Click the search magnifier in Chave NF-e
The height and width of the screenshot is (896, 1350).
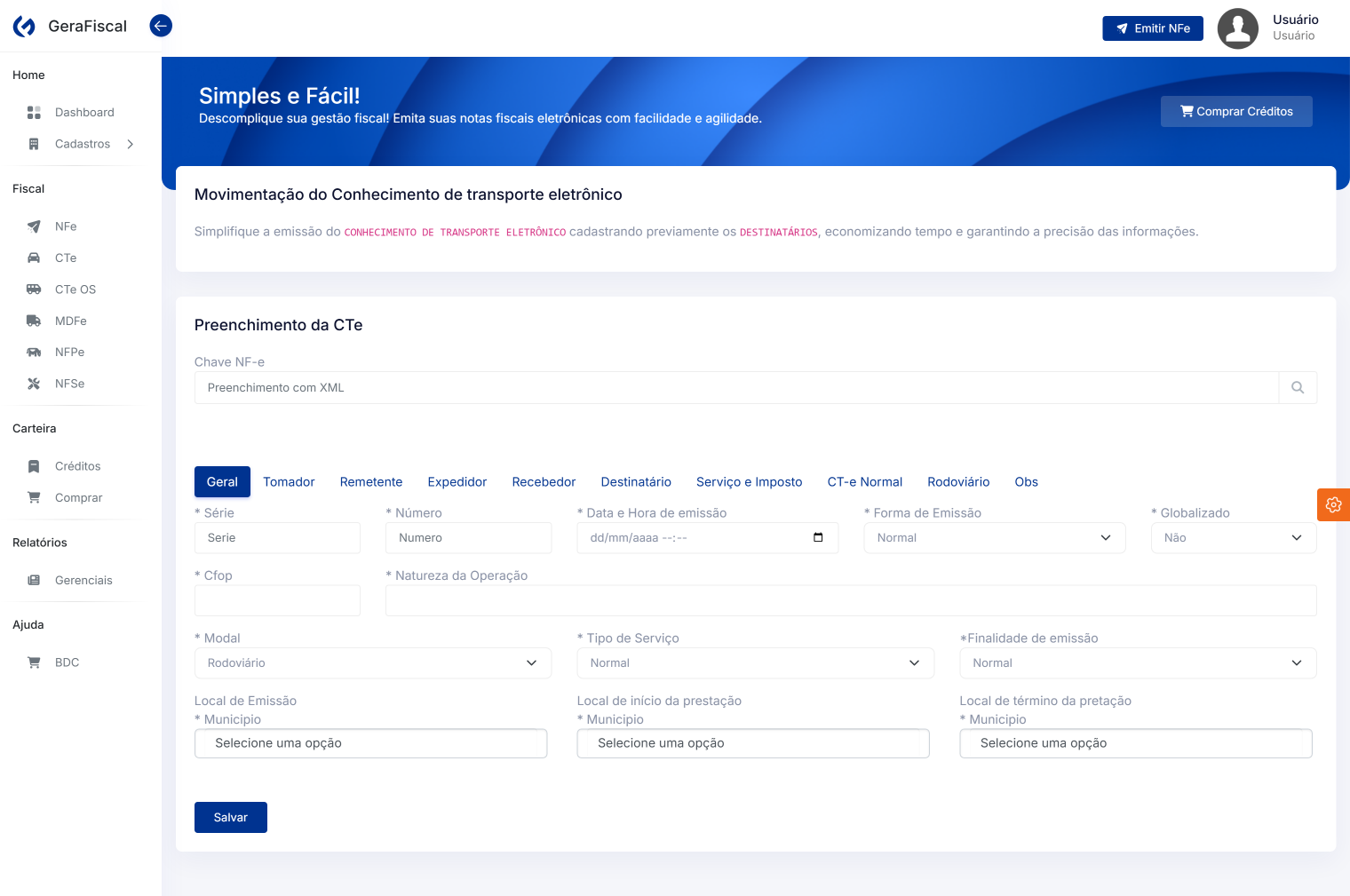tap(1298, 388)
